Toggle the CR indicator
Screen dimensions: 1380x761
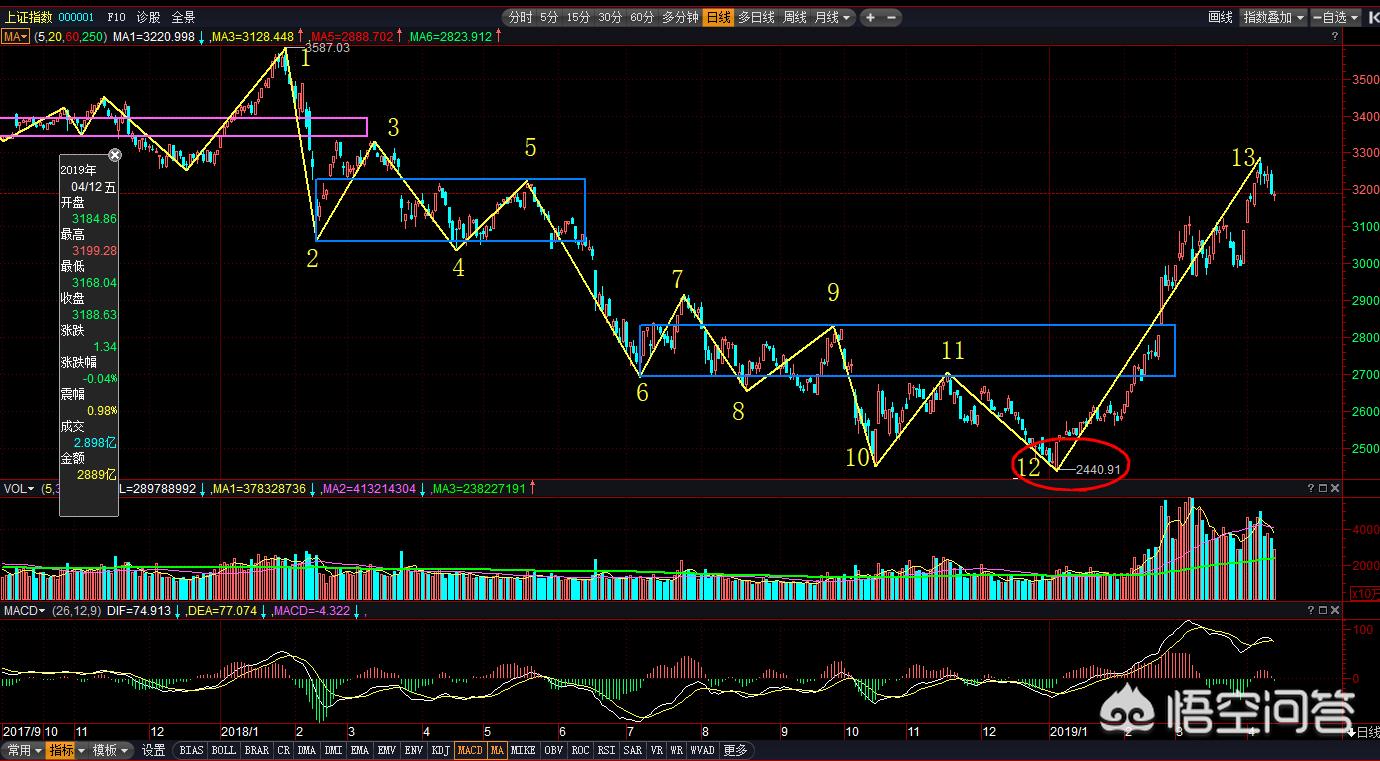coord(284,750)
